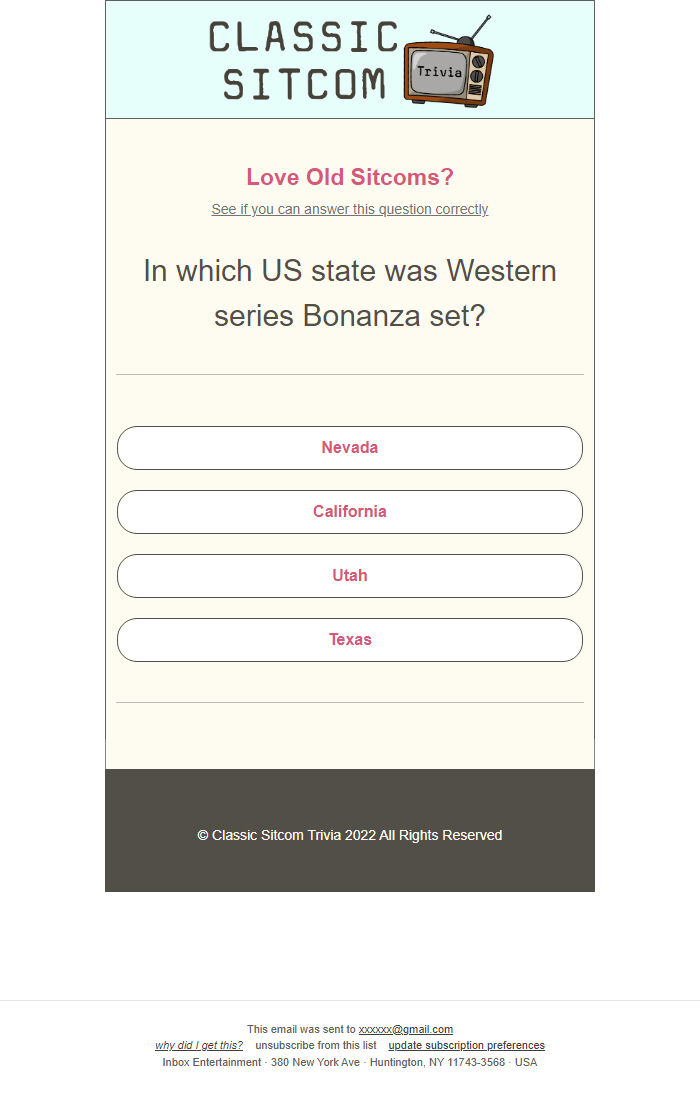Click the Bonanza question text

[350, 293]
